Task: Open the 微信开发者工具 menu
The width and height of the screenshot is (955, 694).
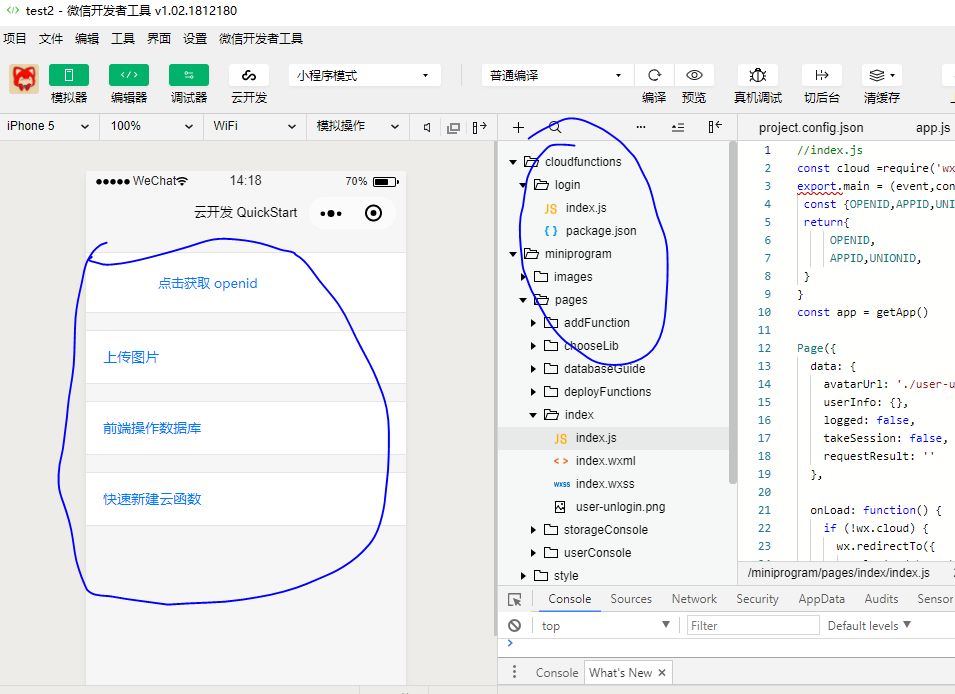Action: point(261,38)
